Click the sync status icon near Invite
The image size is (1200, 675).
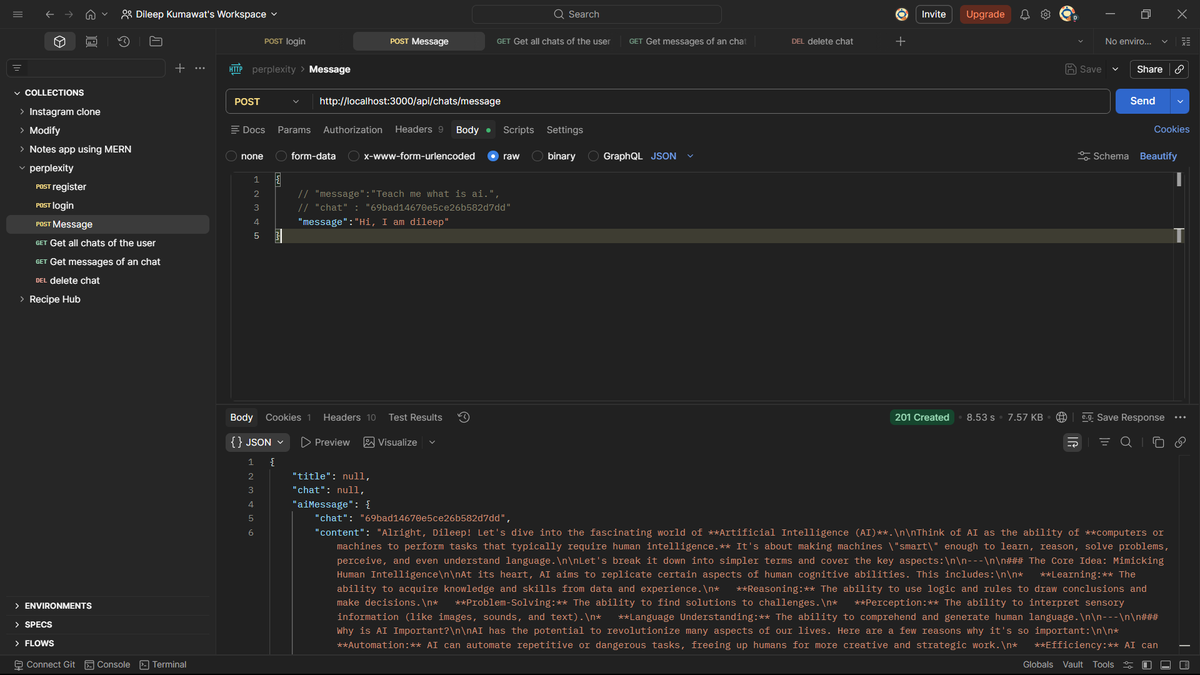[x=902, y=14]
